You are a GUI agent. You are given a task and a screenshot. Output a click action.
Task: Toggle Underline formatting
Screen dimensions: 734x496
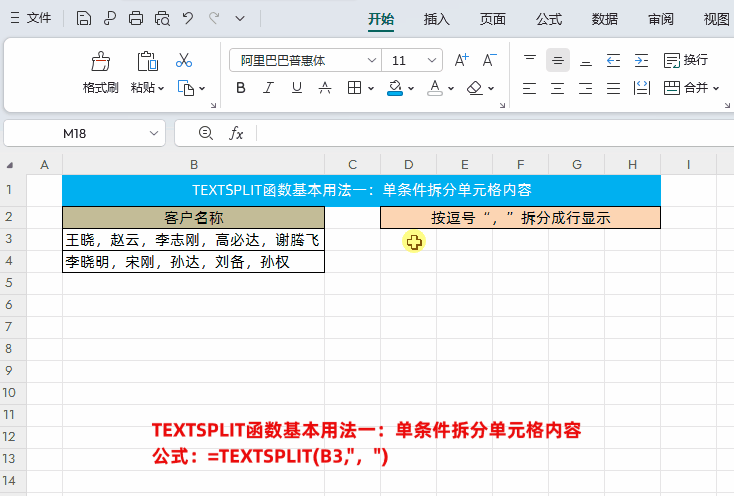pyautogui.click(x=297, y=88)
